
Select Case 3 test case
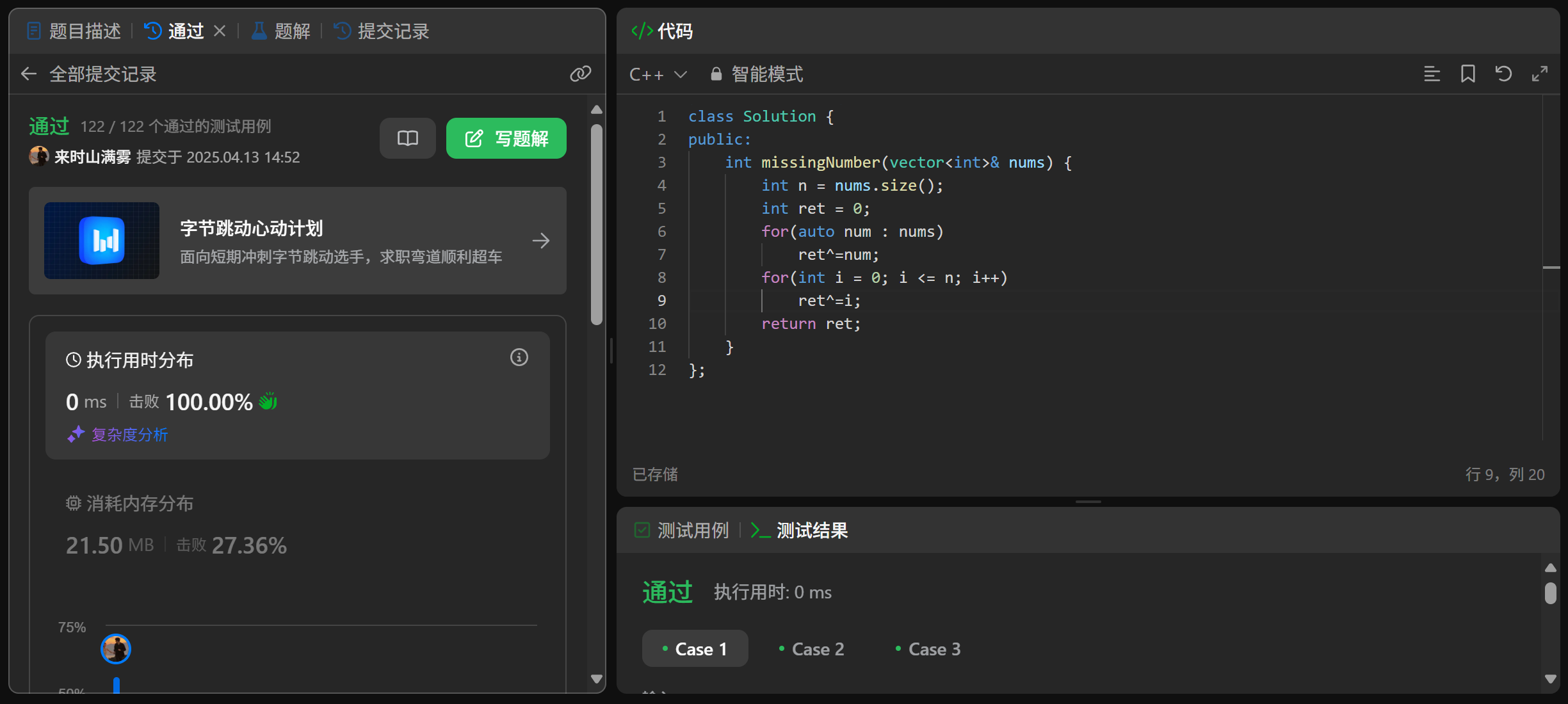(928, 649)
